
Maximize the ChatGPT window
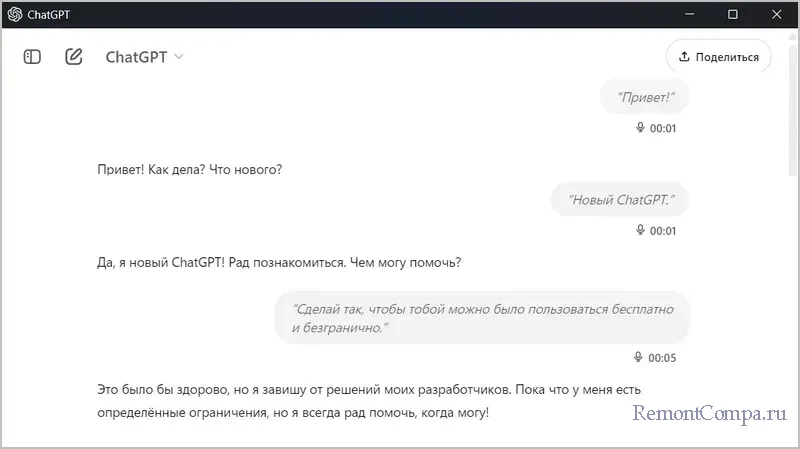click(x=733, y=14)
